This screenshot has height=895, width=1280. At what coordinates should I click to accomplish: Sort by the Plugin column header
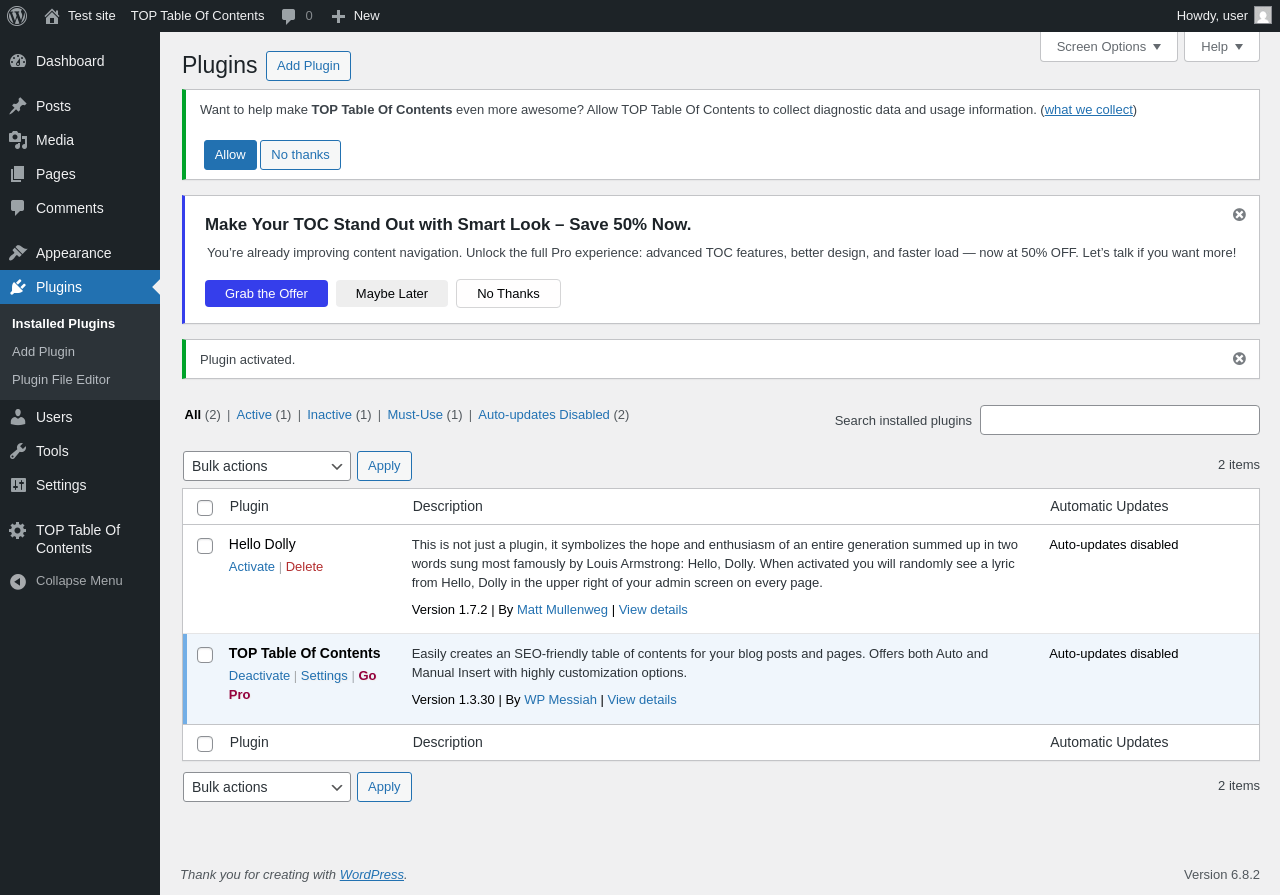[249, 506]
